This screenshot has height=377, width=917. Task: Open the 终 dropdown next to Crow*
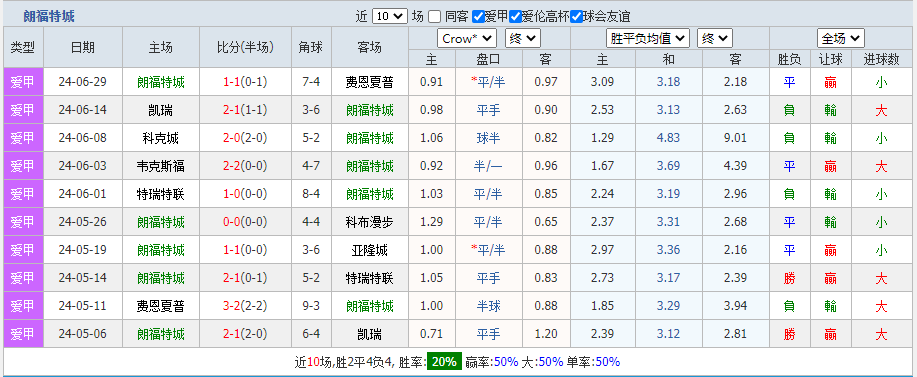click(523, 39)
